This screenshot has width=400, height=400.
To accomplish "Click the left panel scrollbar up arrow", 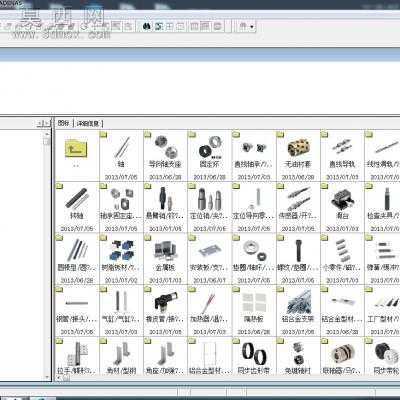I will pyautogui.click(x=47, y=134).
